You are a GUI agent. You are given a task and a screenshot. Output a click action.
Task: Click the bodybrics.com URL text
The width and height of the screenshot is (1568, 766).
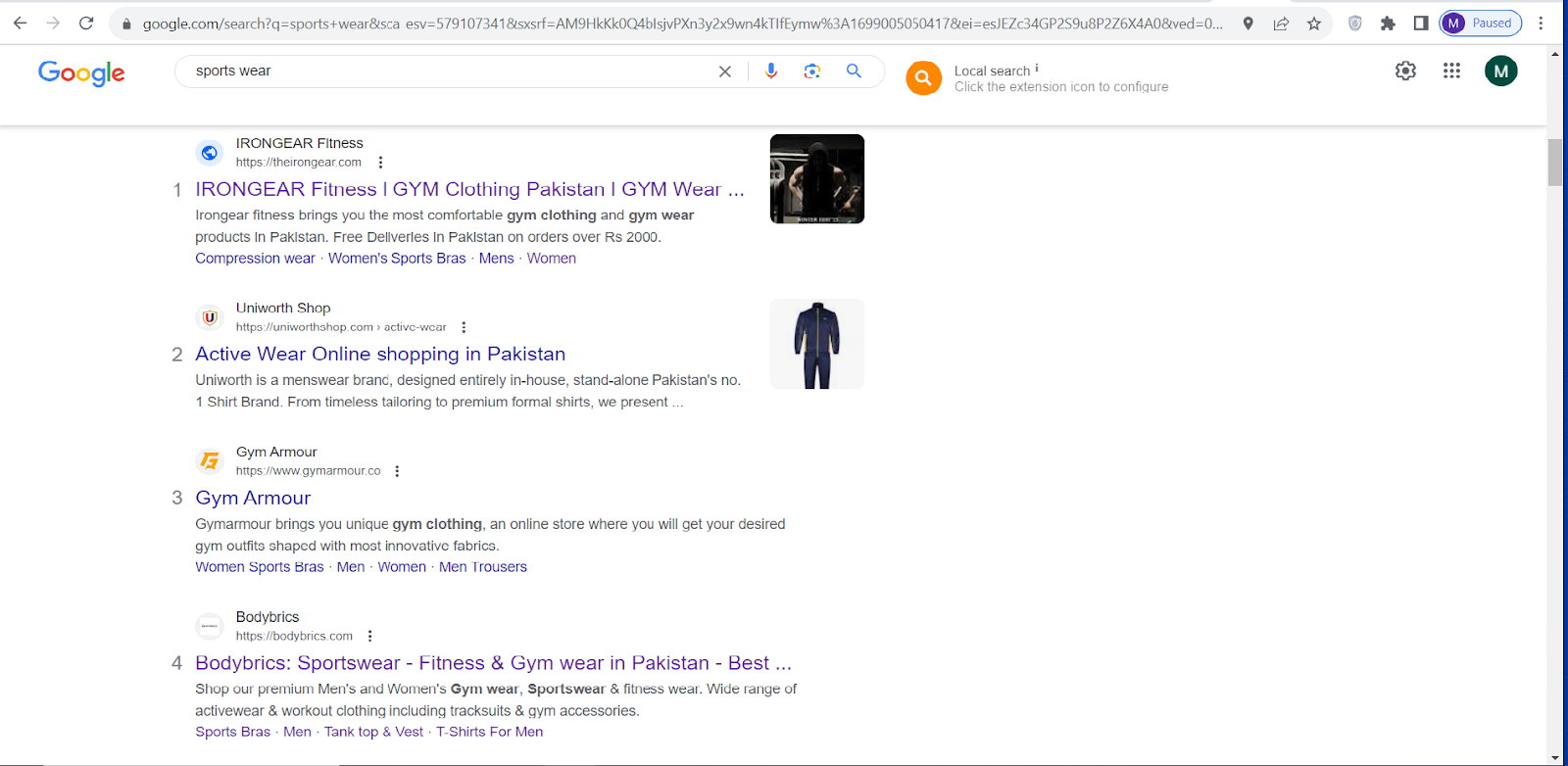point(294,636)
